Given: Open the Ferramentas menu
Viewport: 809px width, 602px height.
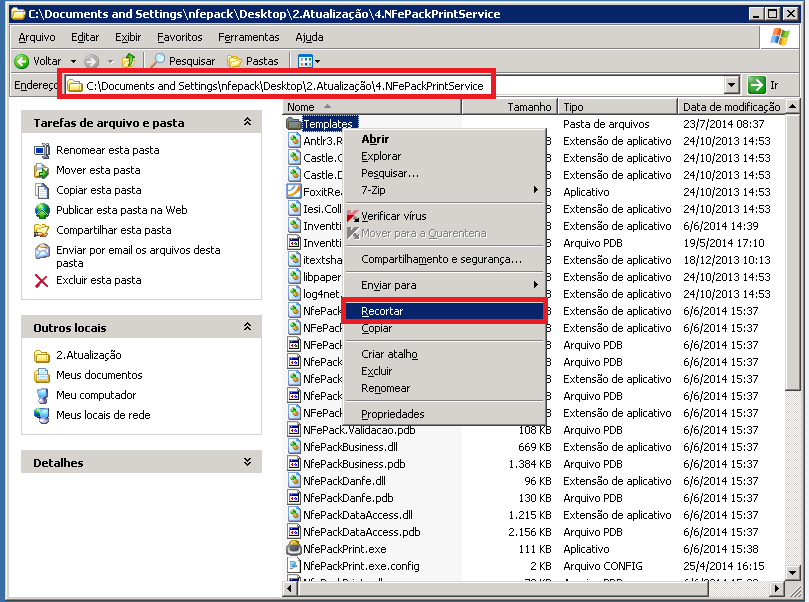Looking at the screenshot, I should coord(248,37).
